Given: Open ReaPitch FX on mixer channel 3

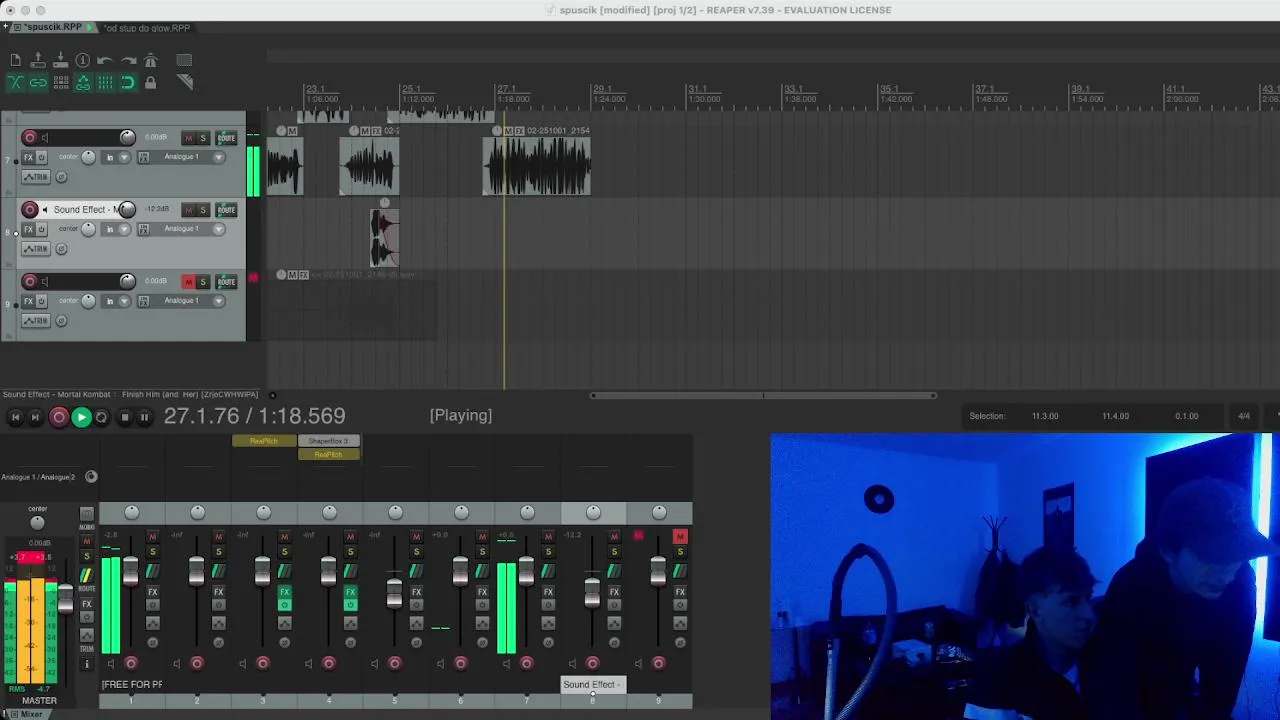Looking at the screenshot, I should pyautogui.click(x=264, y=441).
